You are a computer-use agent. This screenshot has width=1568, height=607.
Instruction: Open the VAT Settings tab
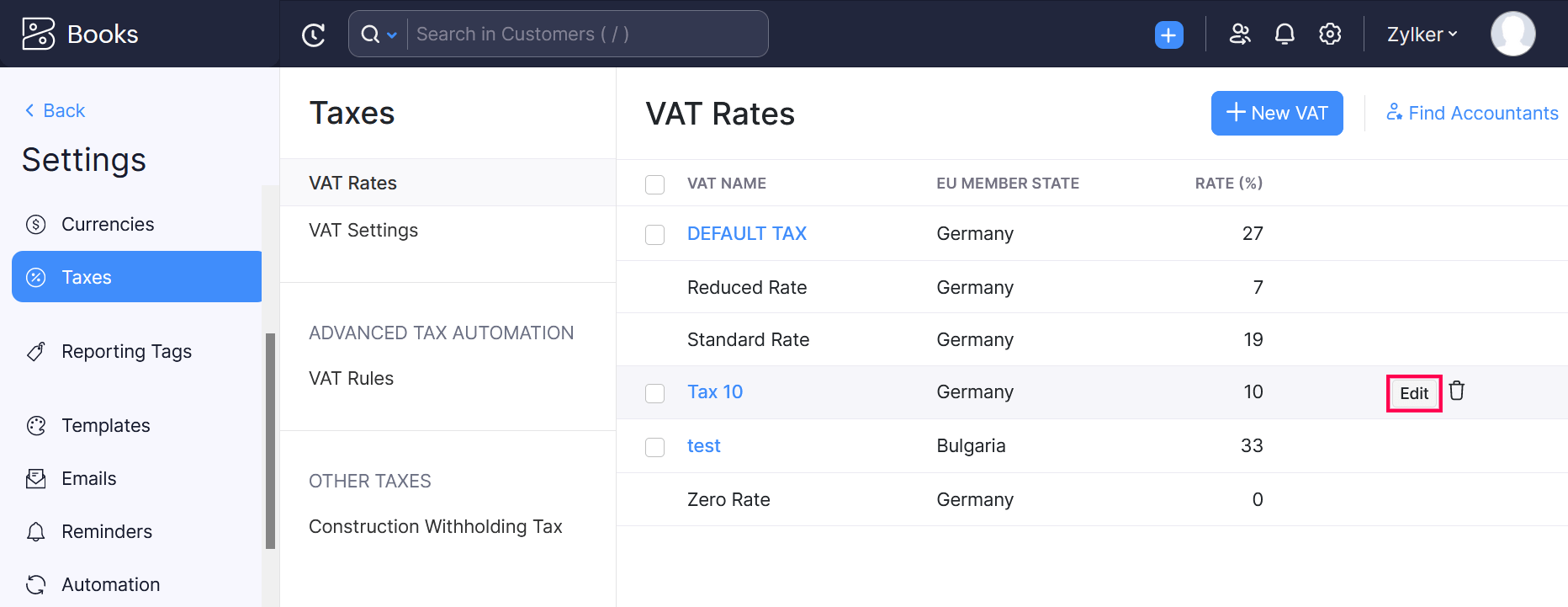[x=363, y=231]
